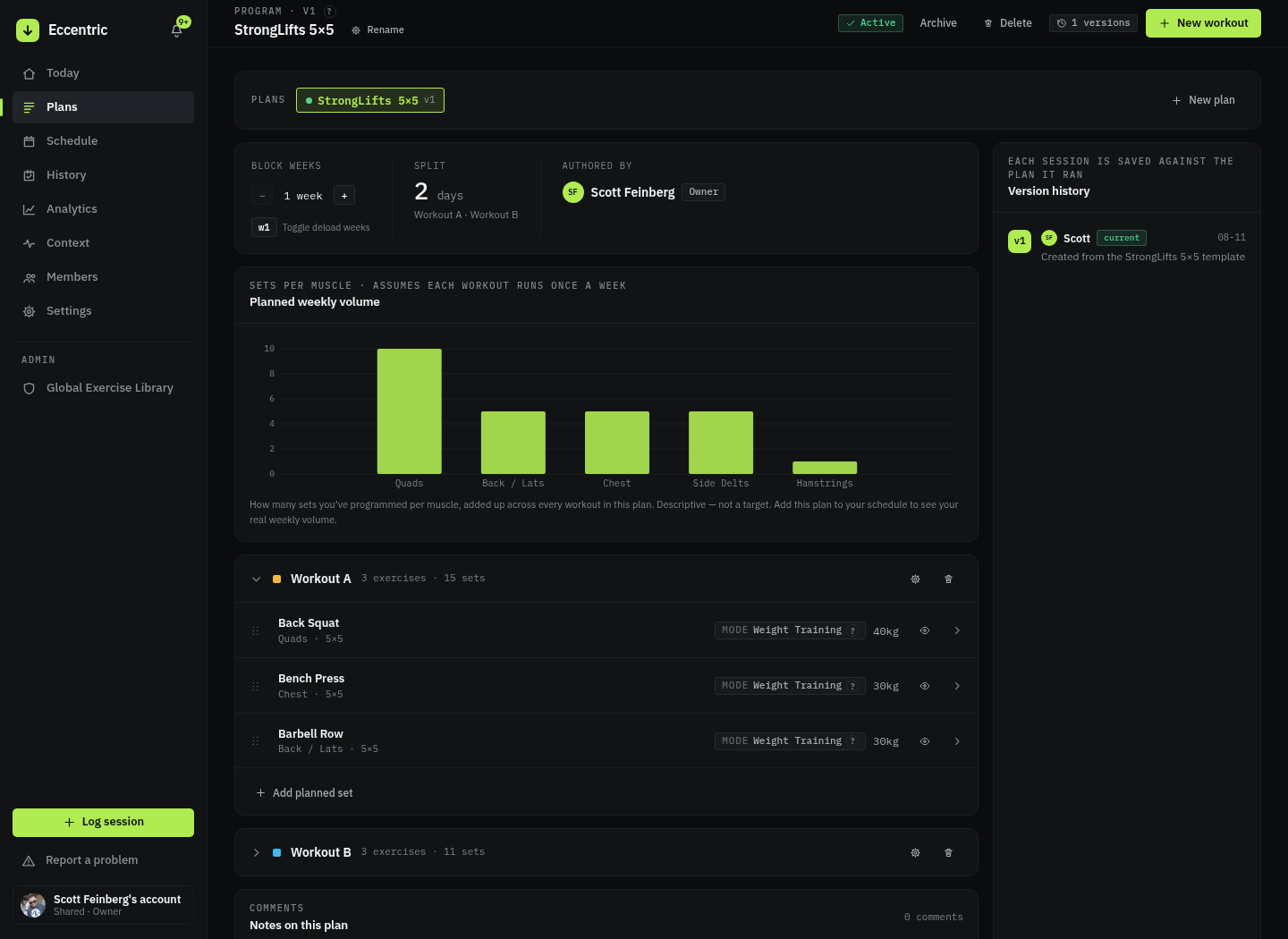Click the Bench Press 30kg weight value

point(885,687)
